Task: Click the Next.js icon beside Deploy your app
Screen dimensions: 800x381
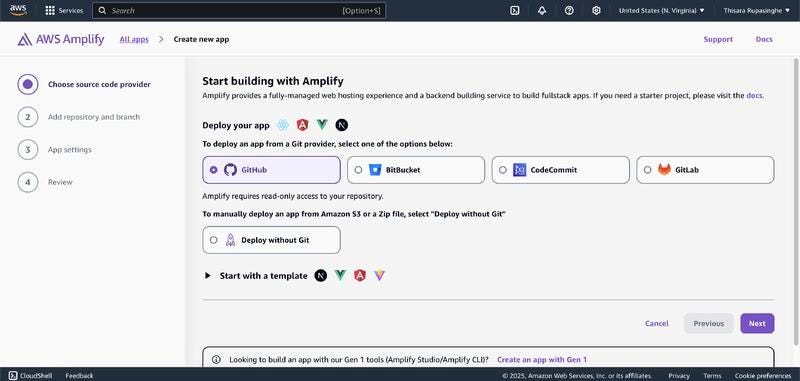Action: click(341, 125)
